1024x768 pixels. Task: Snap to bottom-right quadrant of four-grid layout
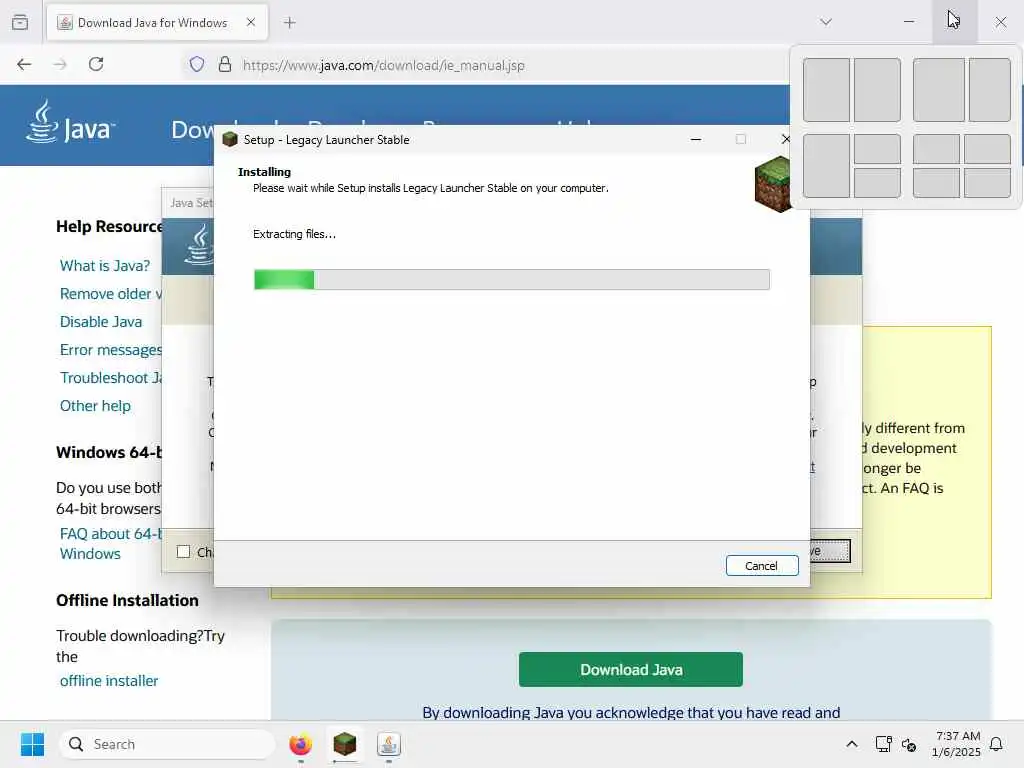pos(987,183)
